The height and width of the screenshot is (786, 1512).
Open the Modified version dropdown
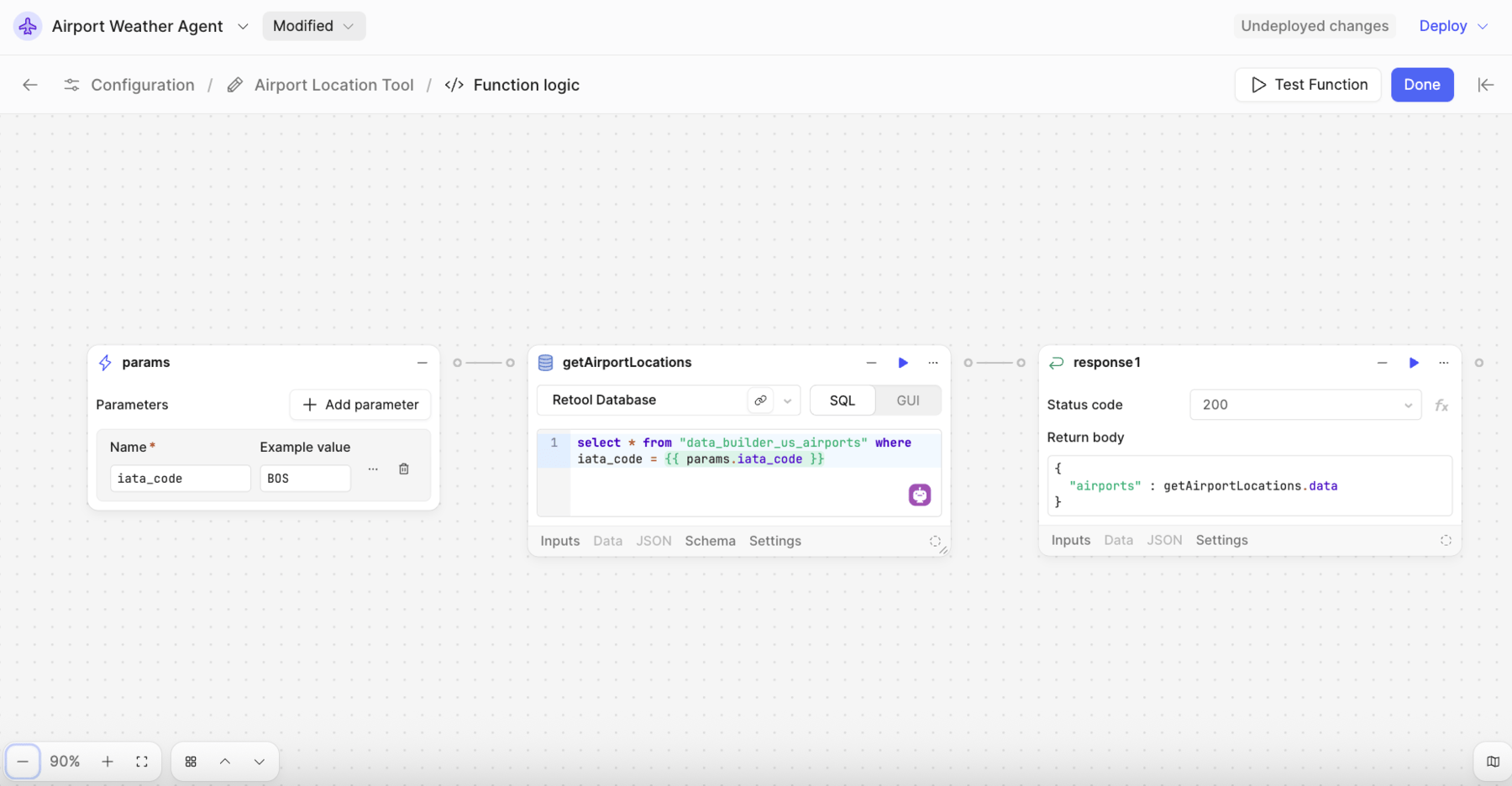click(312, 26)
